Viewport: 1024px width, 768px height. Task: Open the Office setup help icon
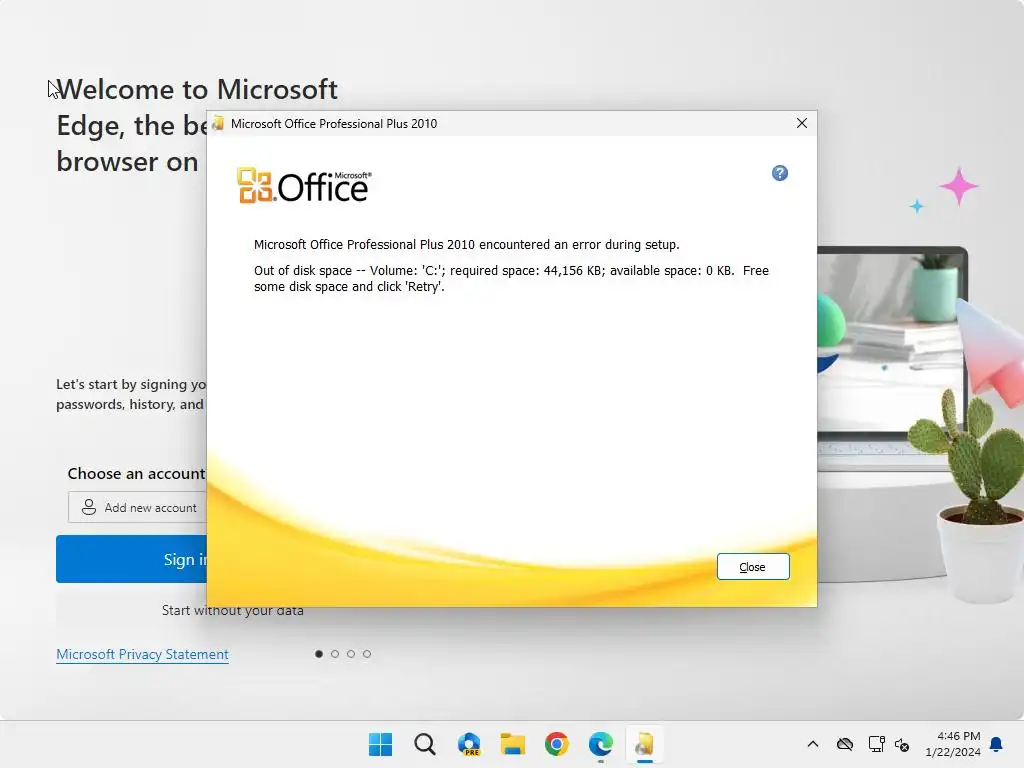(780, 173)
